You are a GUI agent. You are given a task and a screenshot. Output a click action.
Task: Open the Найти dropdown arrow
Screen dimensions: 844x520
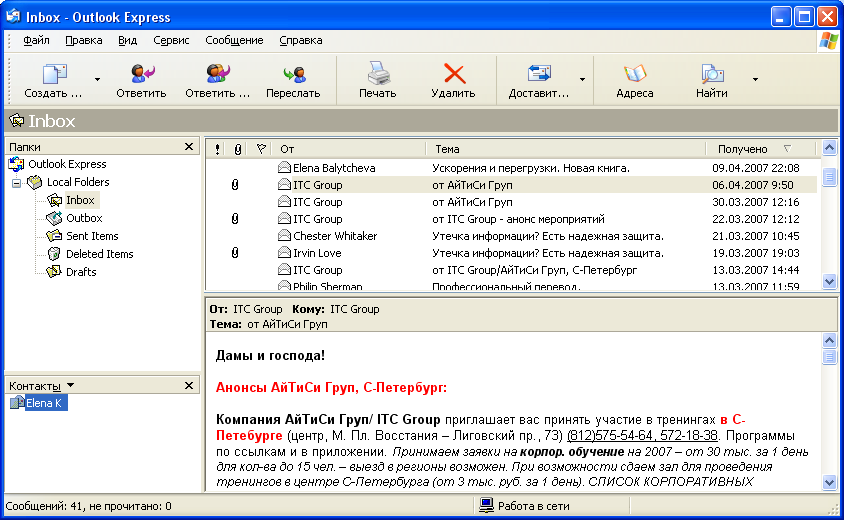click(x=755, y=79)
